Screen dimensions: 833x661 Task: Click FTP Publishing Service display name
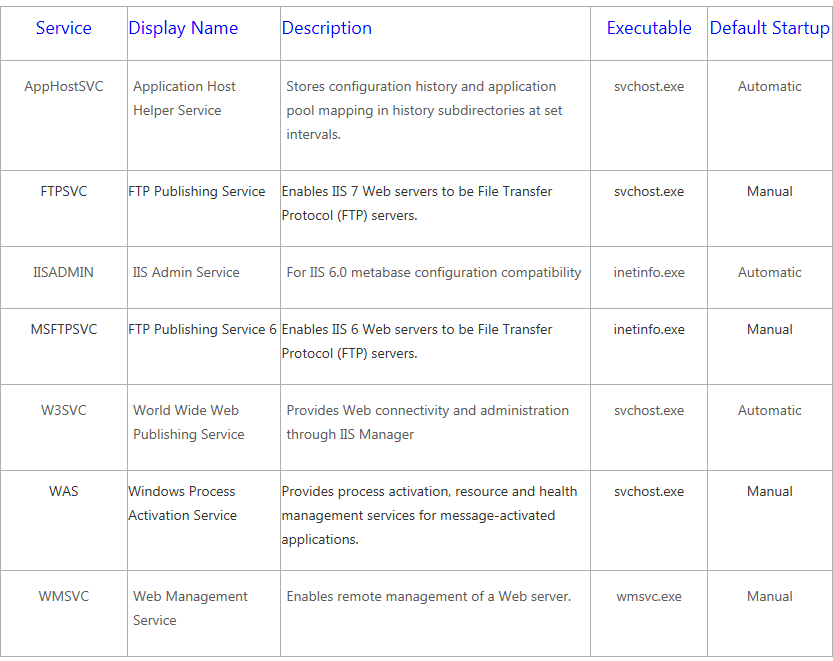coord(197,191)
